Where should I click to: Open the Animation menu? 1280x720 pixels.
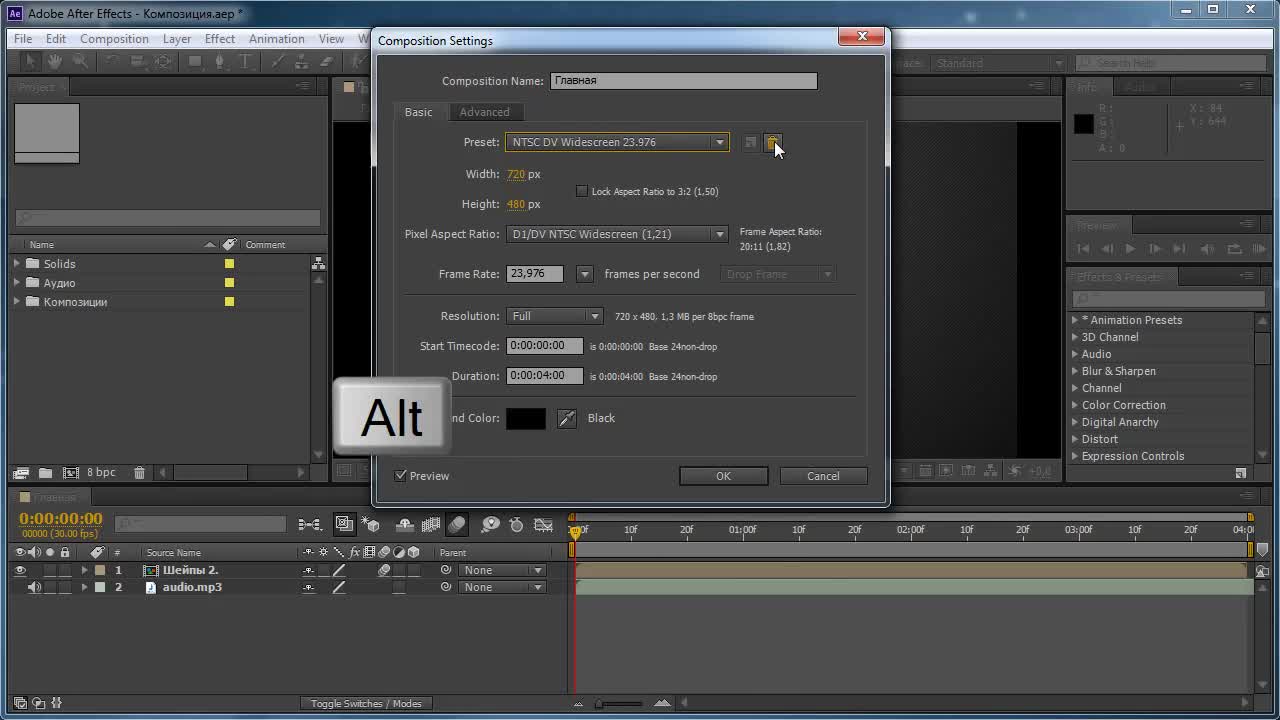(x=277, y=39)
